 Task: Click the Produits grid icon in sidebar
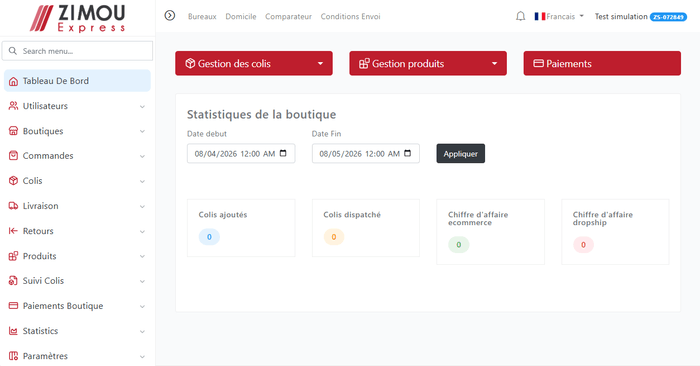(x=13, y=256)
